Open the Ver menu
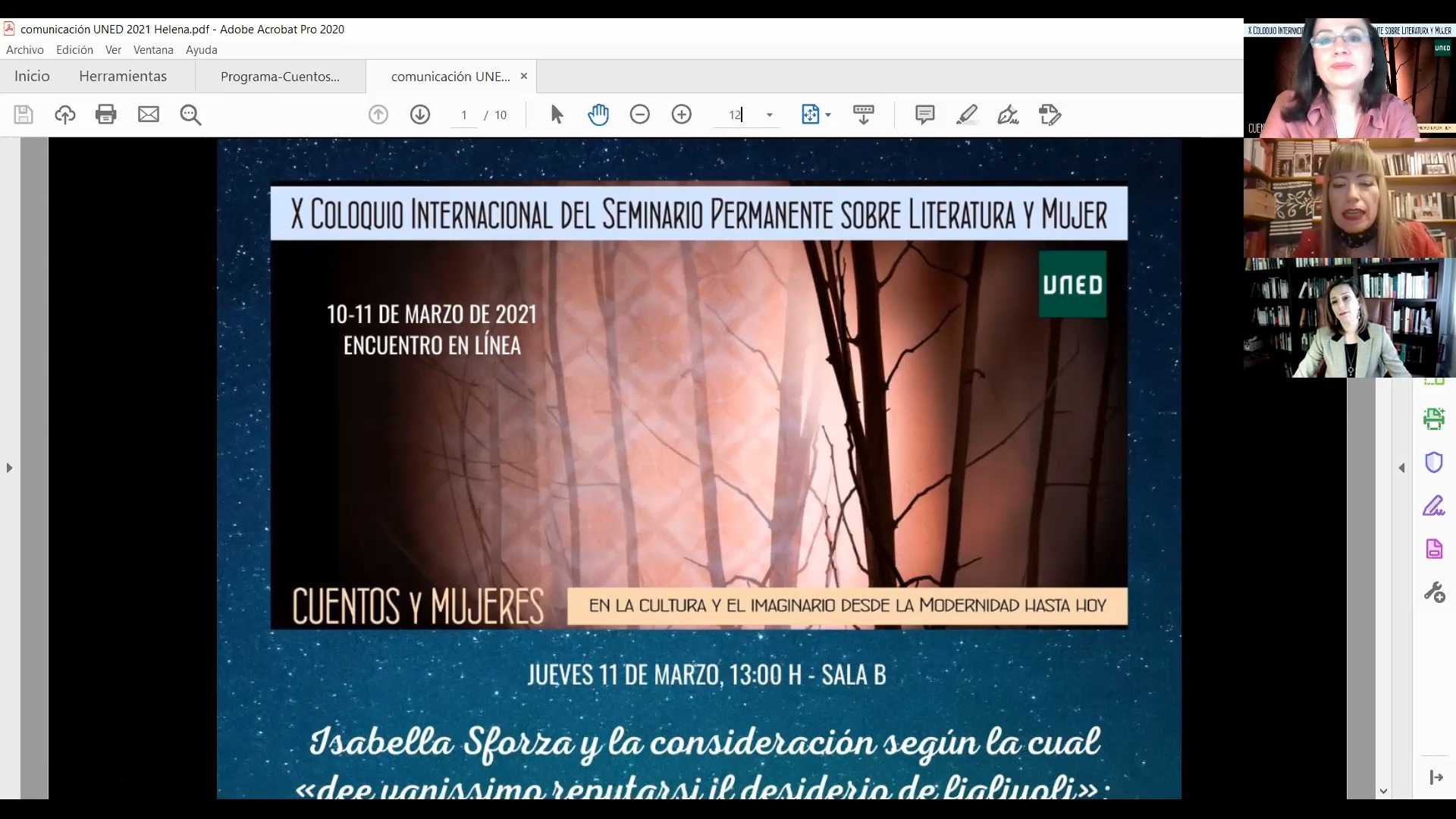This screenshot has width=1456, height=819. [x=113, y=50]
